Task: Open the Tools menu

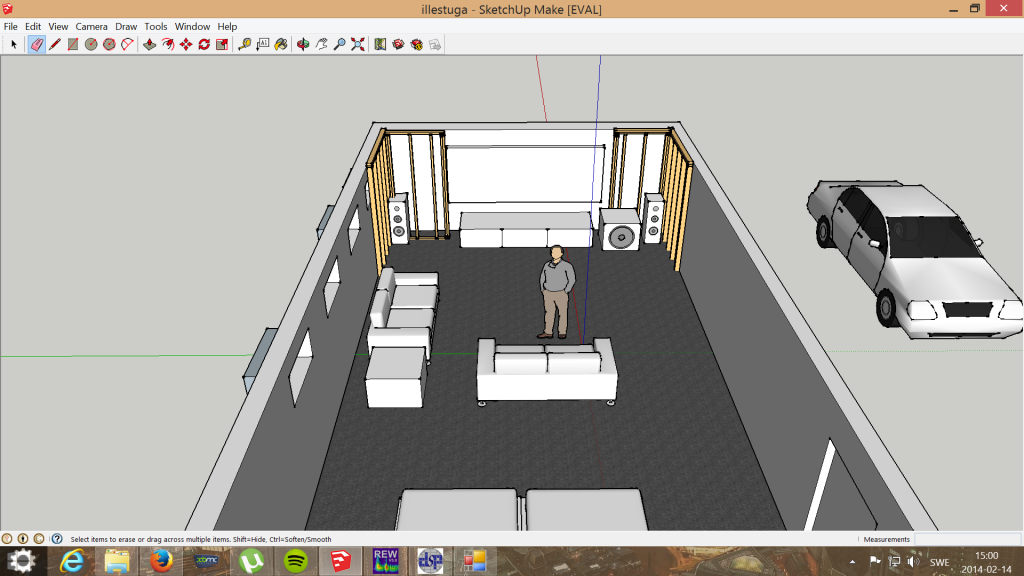Action: 156,26
